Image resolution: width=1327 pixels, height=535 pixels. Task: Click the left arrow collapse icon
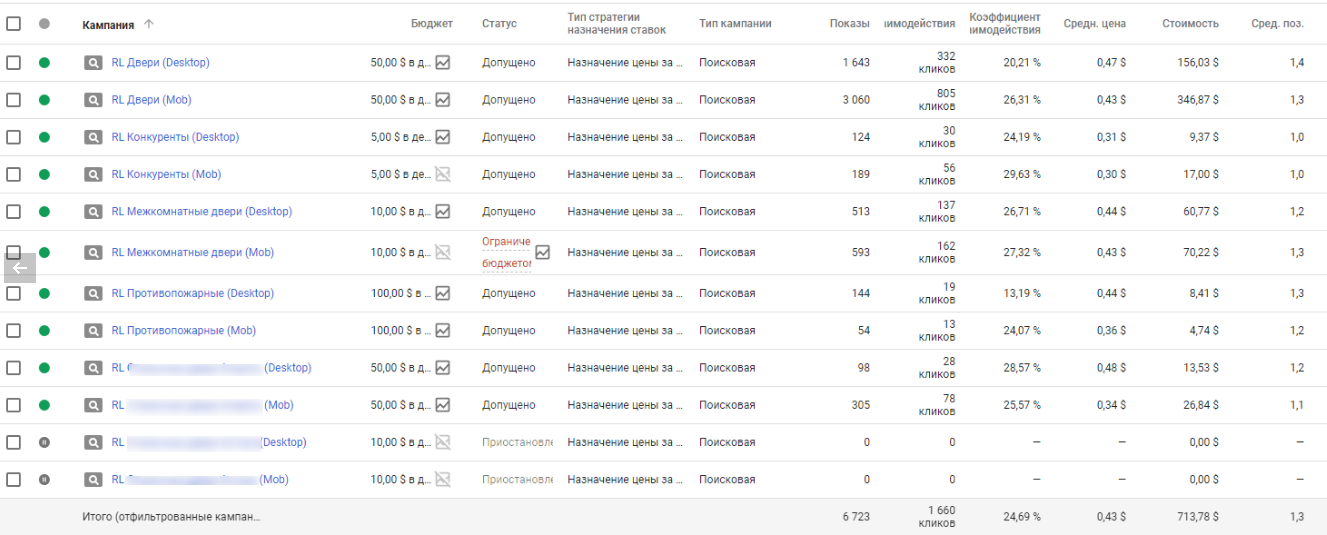[x=20, y=268]
